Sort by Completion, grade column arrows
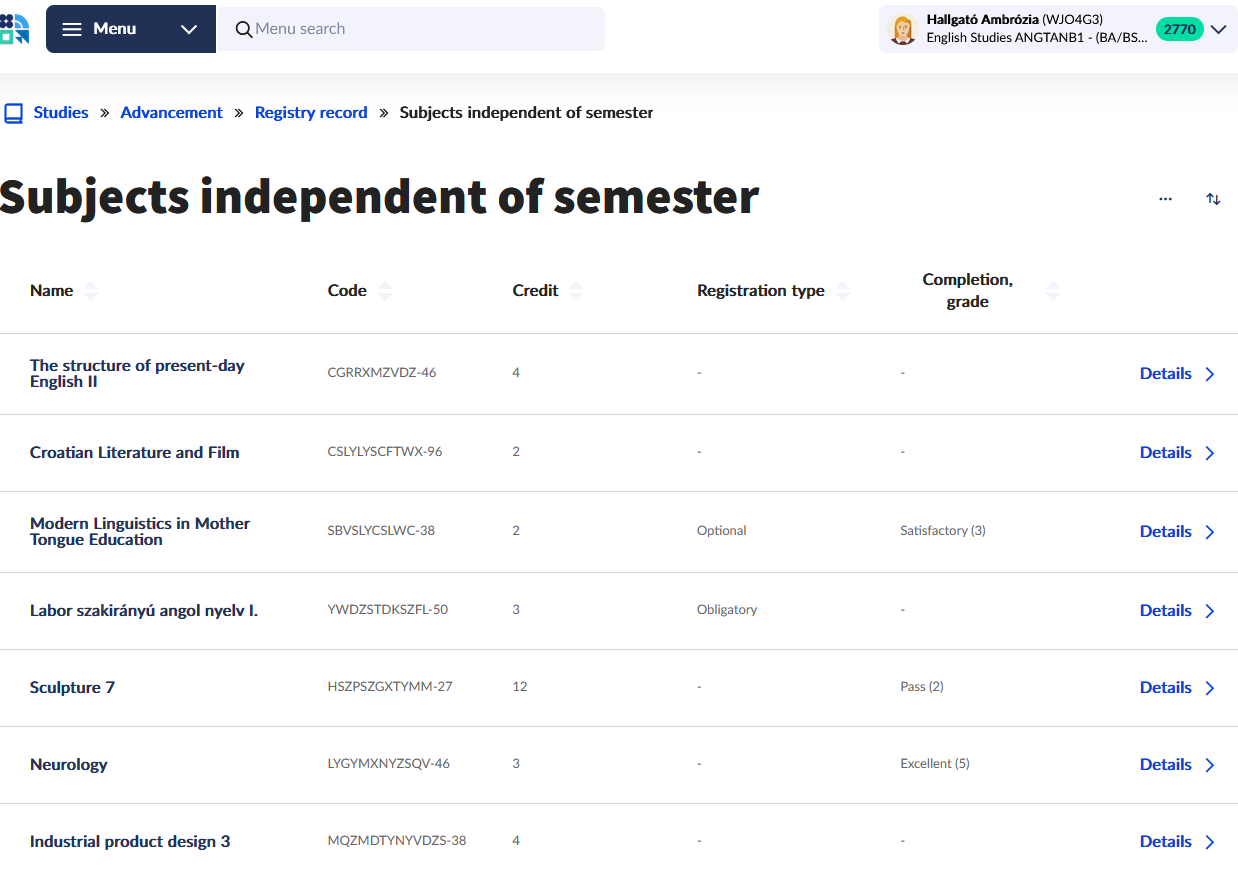This screenshot has width=1238, height=874. pos(1052,291)
